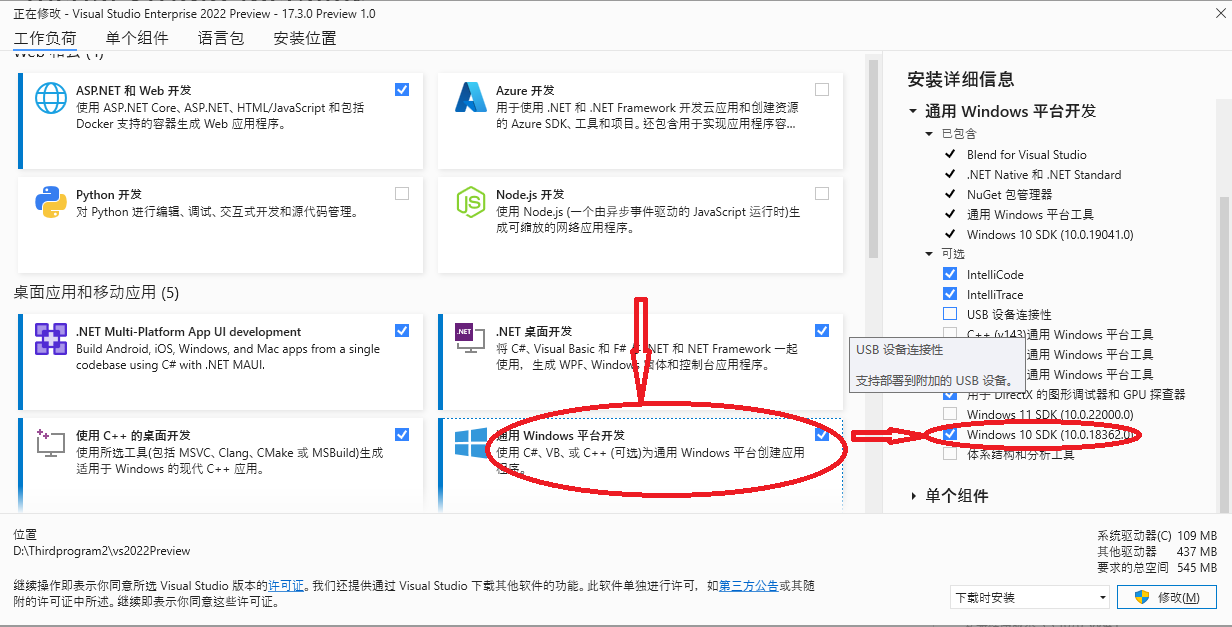Expand 单个组件 in installation details

[x=913, y=496]
